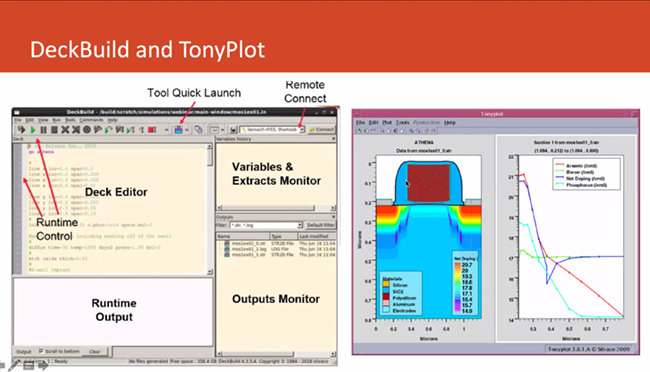650x372 pixels.
Task: Open the remote host combo box dropdown arrow
Action: [x=302, y=130]
